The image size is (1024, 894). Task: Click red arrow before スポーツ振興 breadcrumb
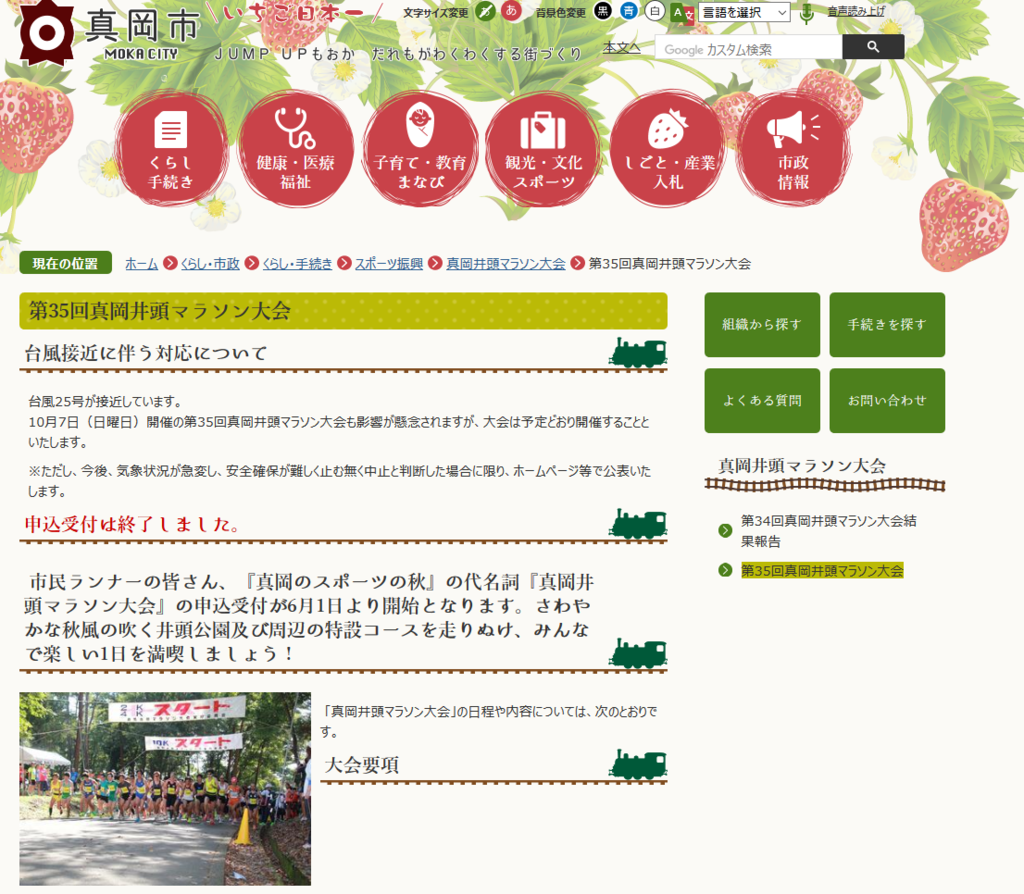coord(344,263)
